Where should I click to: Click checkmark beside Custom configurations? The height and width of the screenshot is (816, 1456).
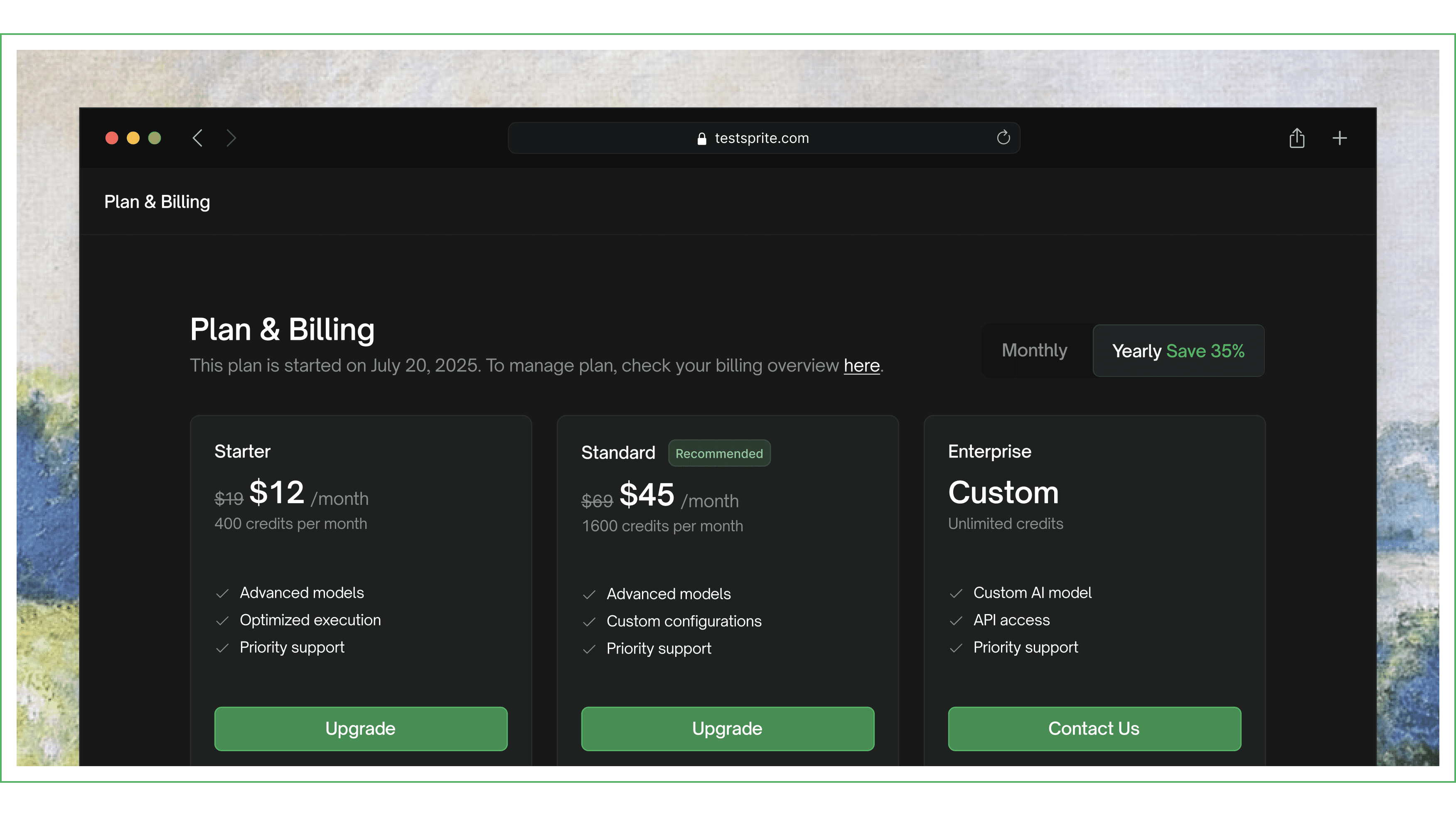tap(589, 622)
